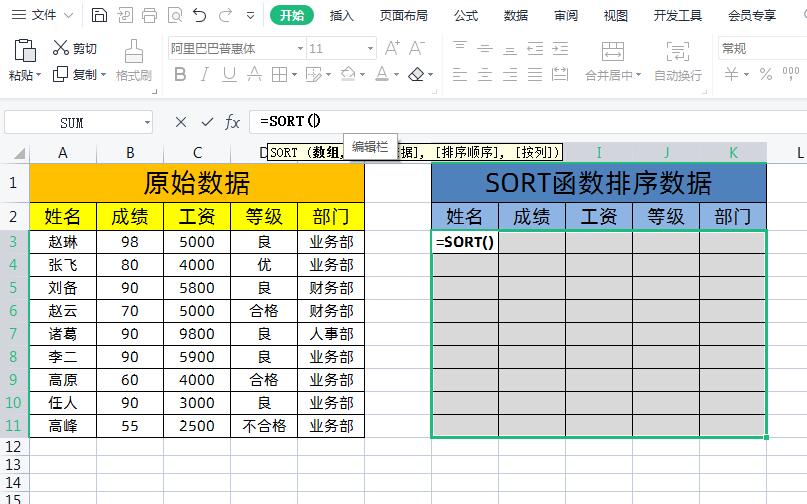Click the fill color bucket icon

pyautogui.click(x=348, y=75)
